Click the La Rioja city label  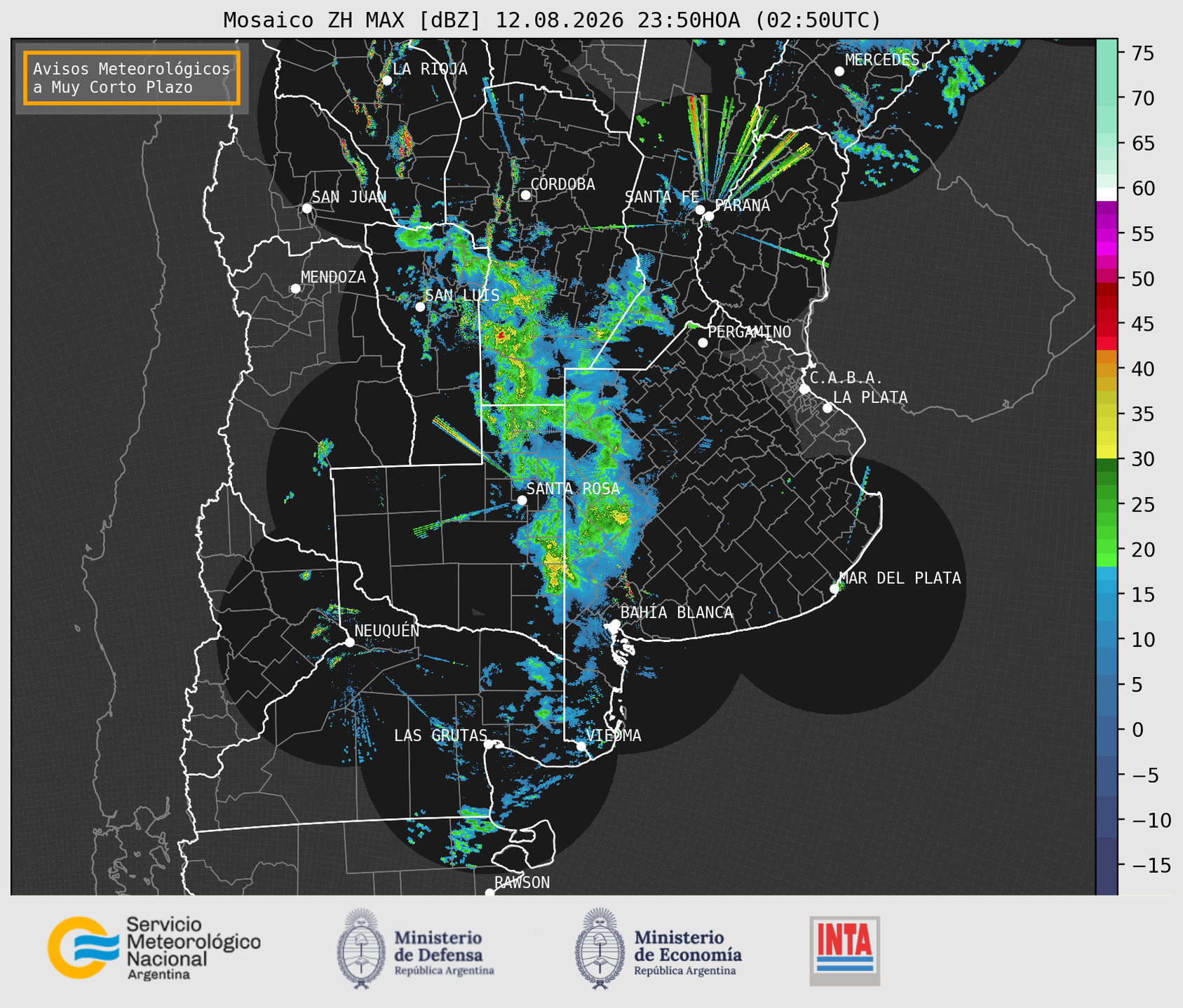point(430,69)
